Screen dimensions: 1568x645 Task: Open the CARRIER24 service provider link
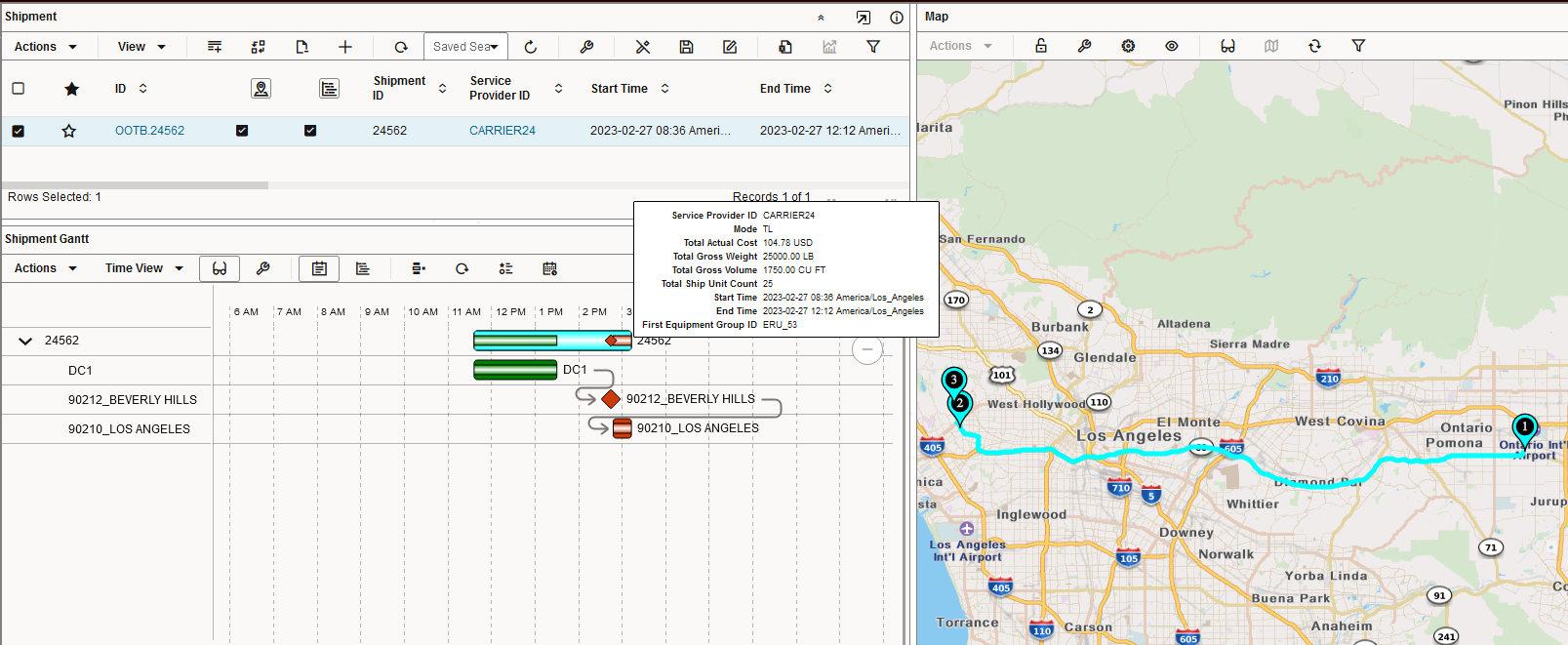502,131
